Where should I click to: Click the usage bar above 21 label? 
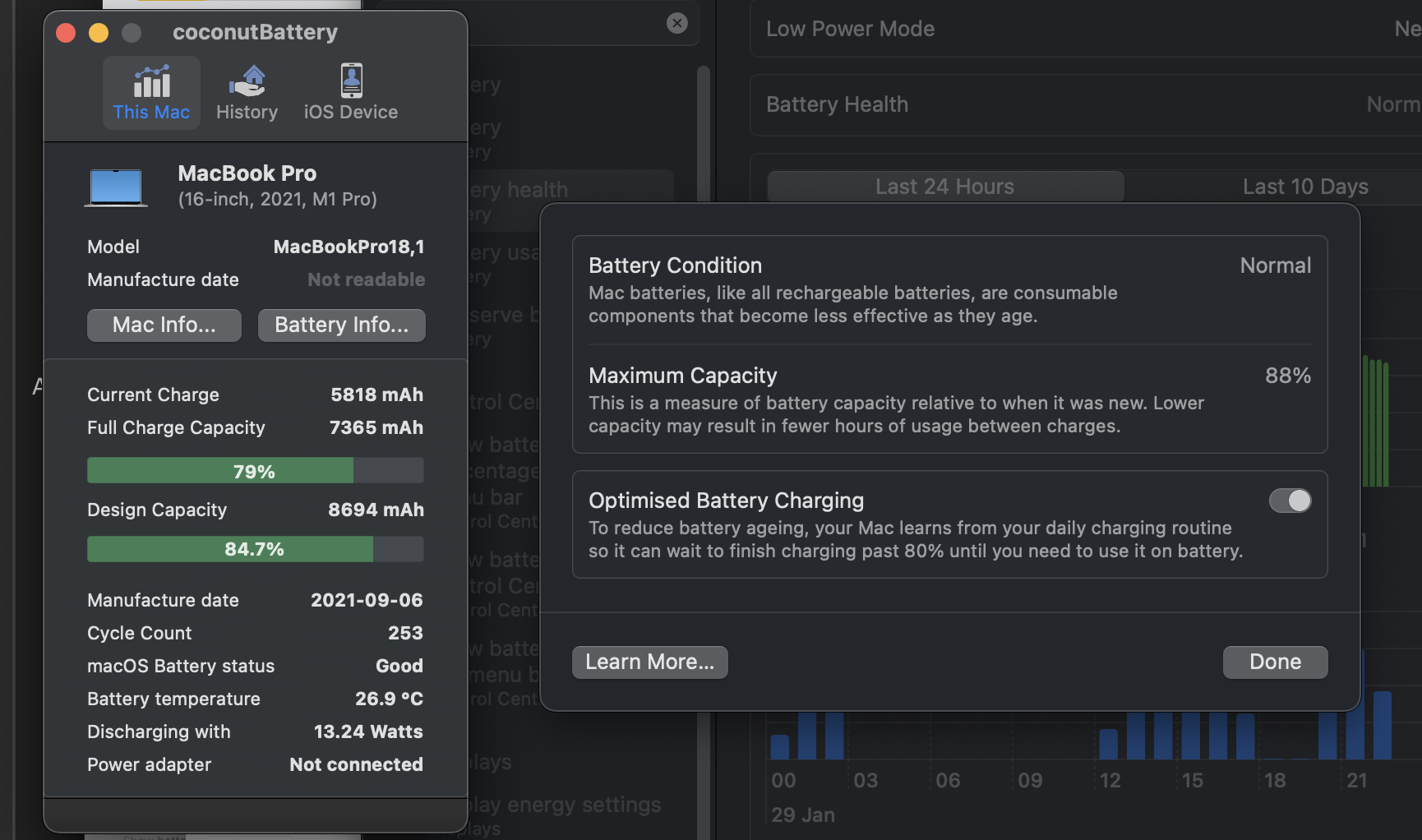[1355, 727]
